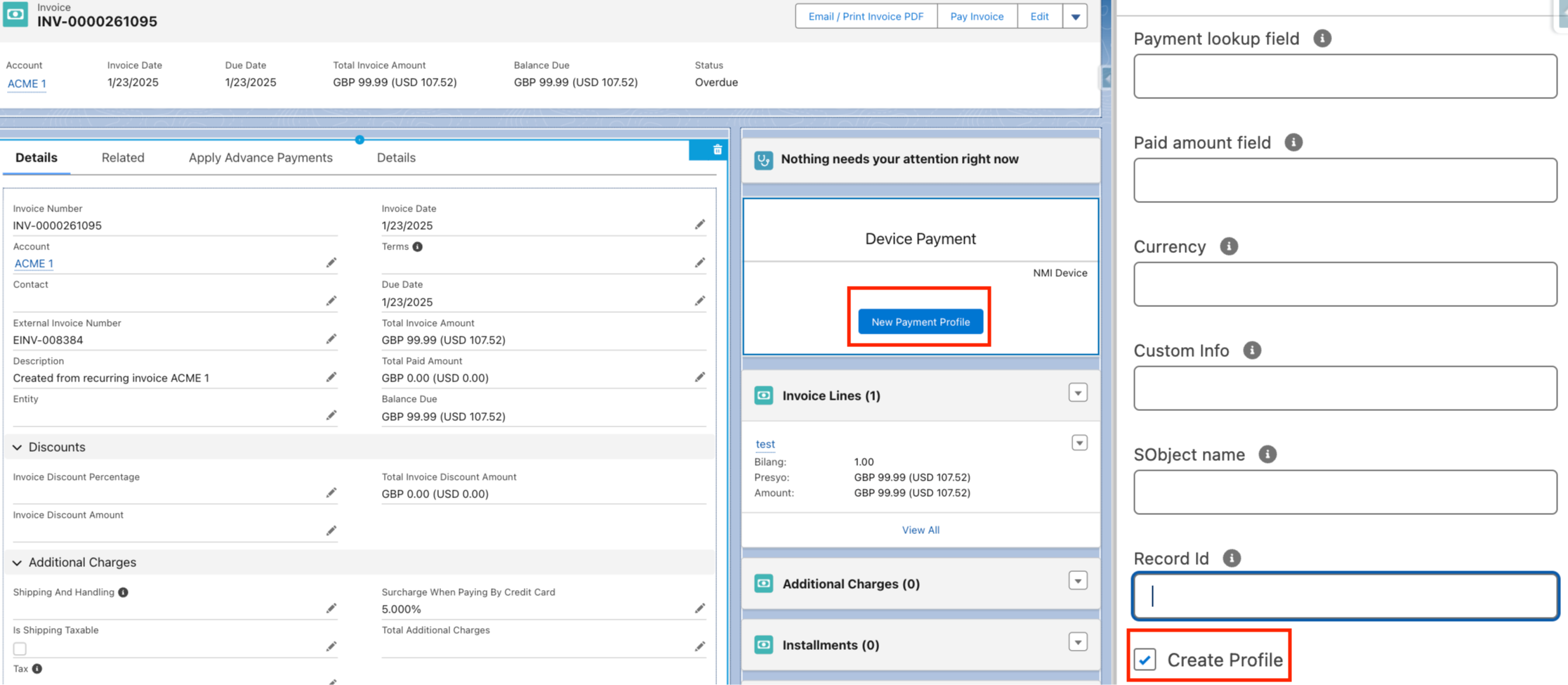
Task: Open the Invoice Lines section dropdown menu
Action: [x=1078, y=393]
